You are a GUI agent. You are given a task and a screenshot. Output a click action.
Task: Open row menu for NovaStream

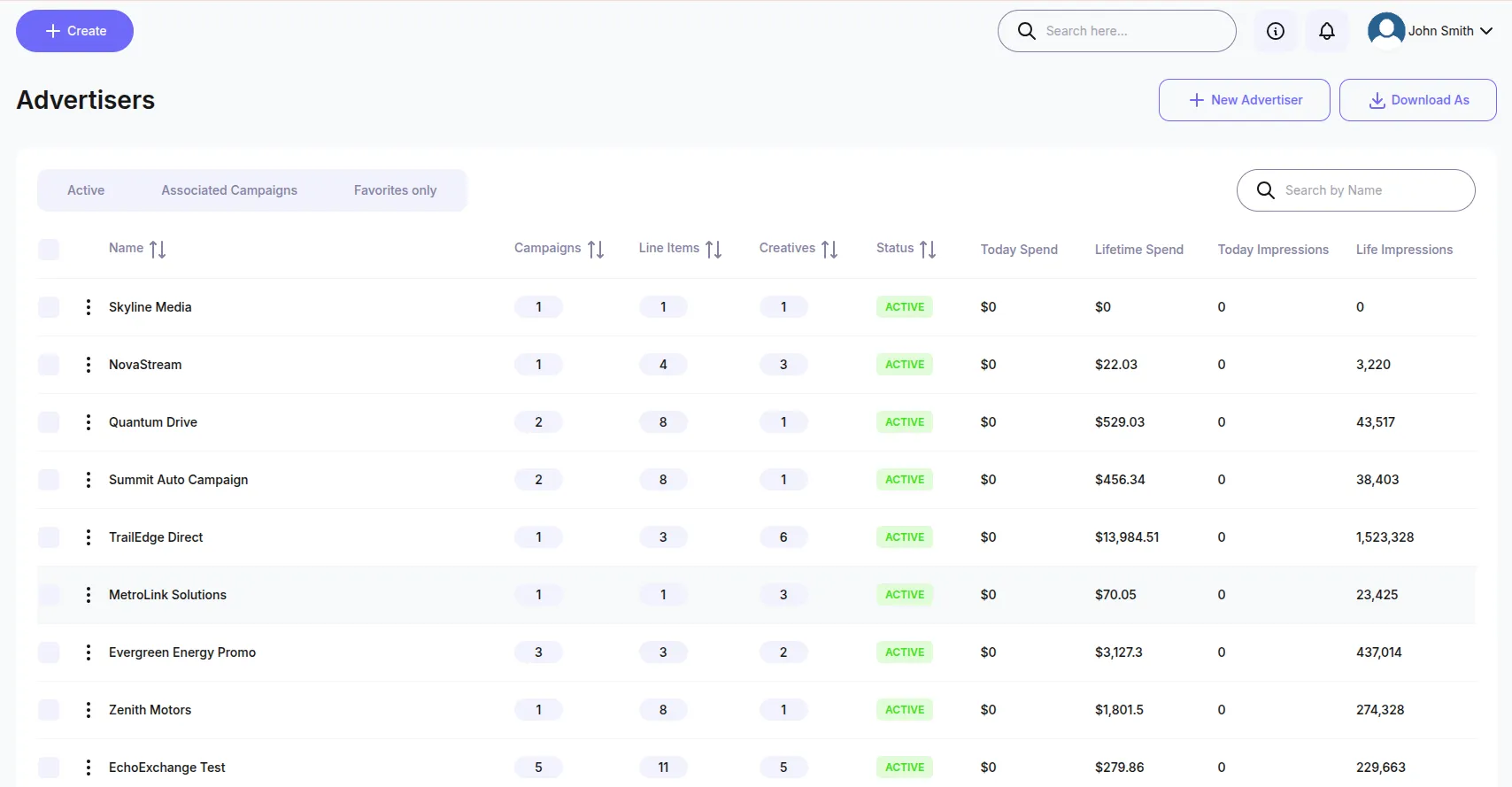point(88,365)
